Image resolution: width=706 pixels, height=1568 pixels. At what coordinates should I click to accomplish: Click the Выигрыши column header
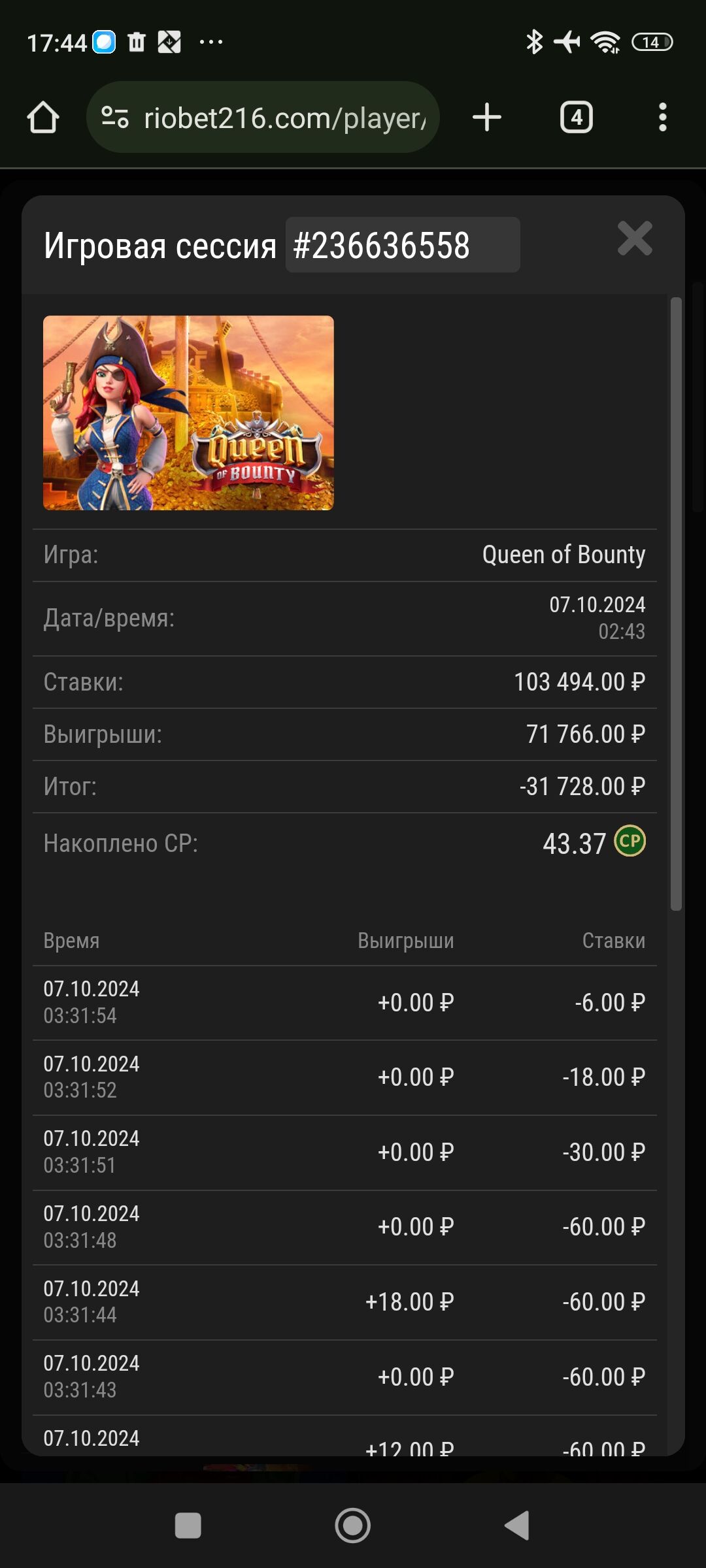[x=405, y=941]
